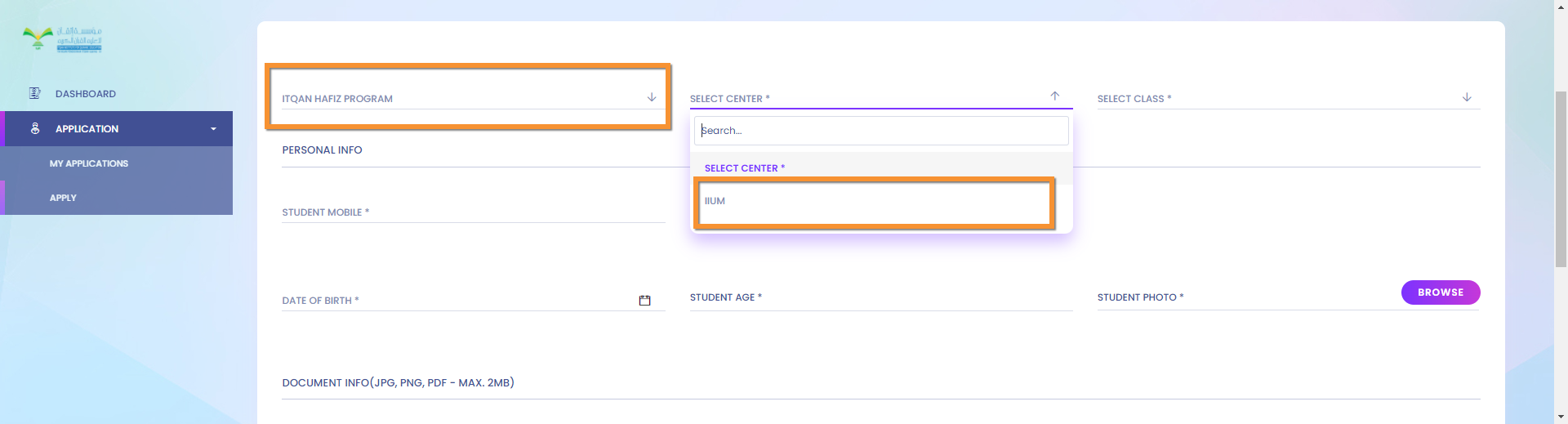
Task: Click the Student Mobile field
Action: pyautogui.click(x=474, y=212)
